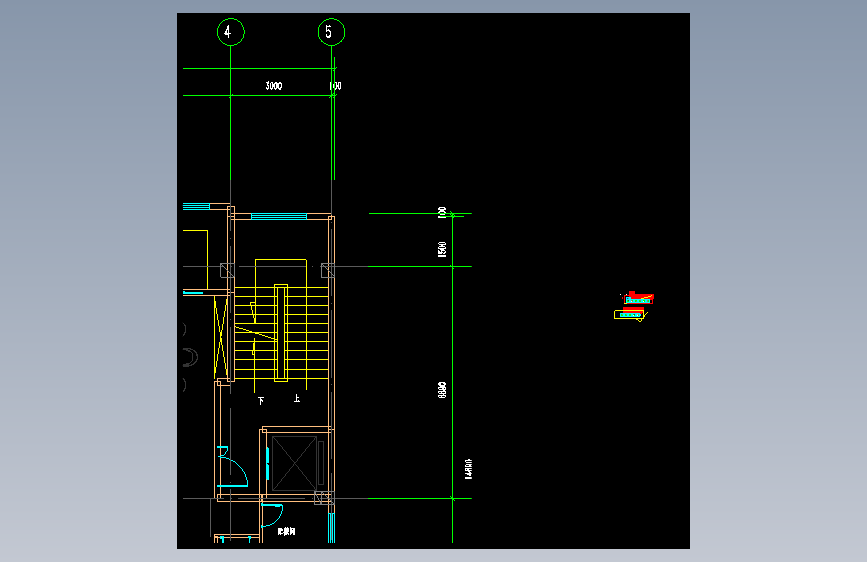The image size is (867, 562).
Task: Click the 3000 dimension text
Action: tap(274, 86)
